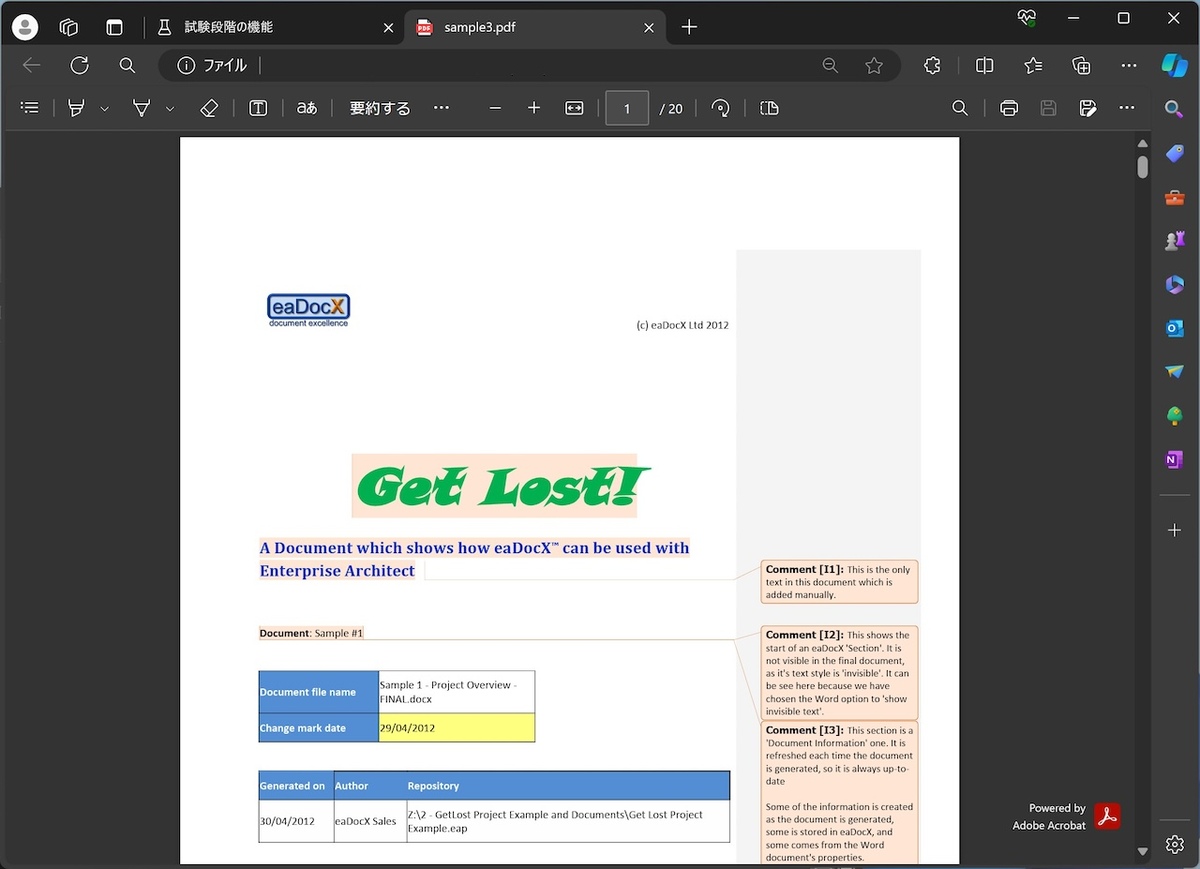This screenshot has height=869, width=1200.
Task: Open Copilot in the top corner
Action: tap(1174, 65)
